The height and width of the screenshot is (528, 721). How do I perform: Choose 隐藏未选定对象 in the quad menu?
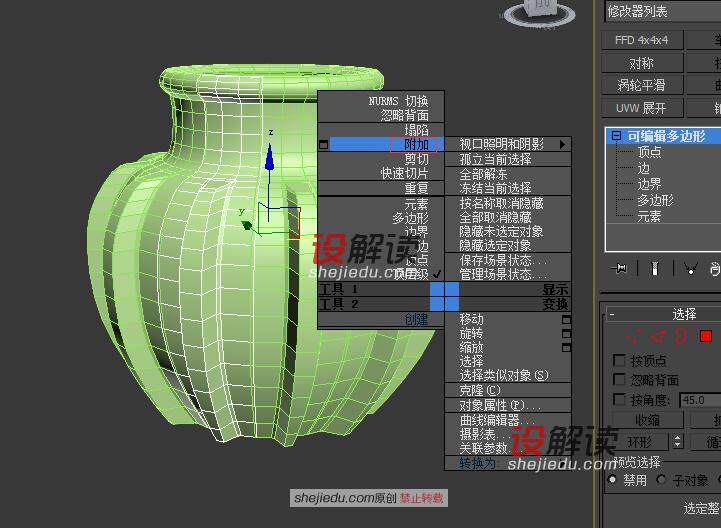[x=502, y=231]
